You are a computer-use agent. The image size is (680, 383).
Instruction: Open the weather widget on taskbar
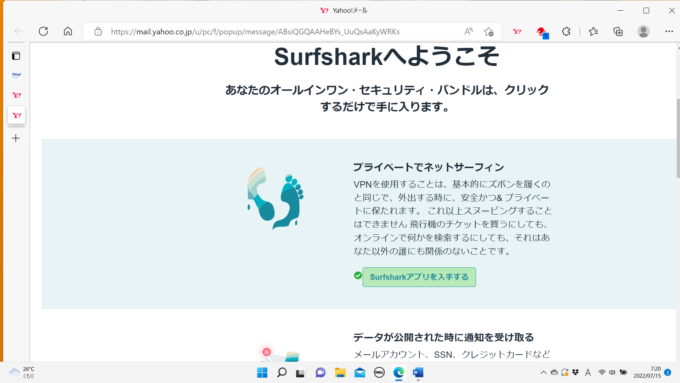pyautogui.click(x=22, y=372)
